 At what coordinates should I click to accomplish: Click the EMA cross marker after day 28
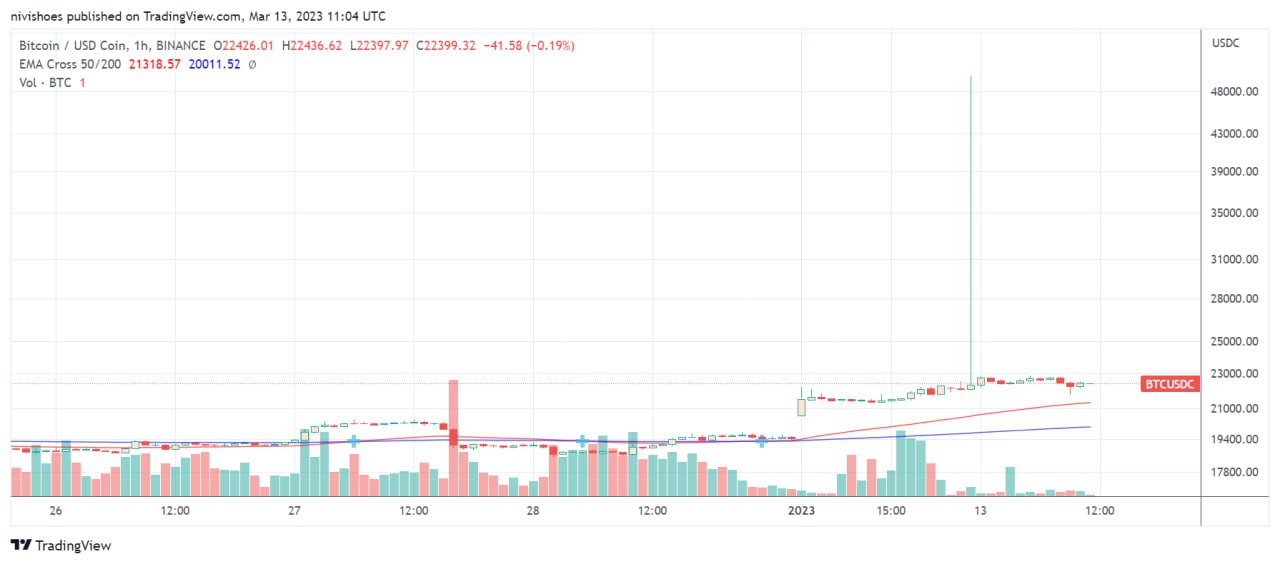pyautogui.click(x=581, y=440)
